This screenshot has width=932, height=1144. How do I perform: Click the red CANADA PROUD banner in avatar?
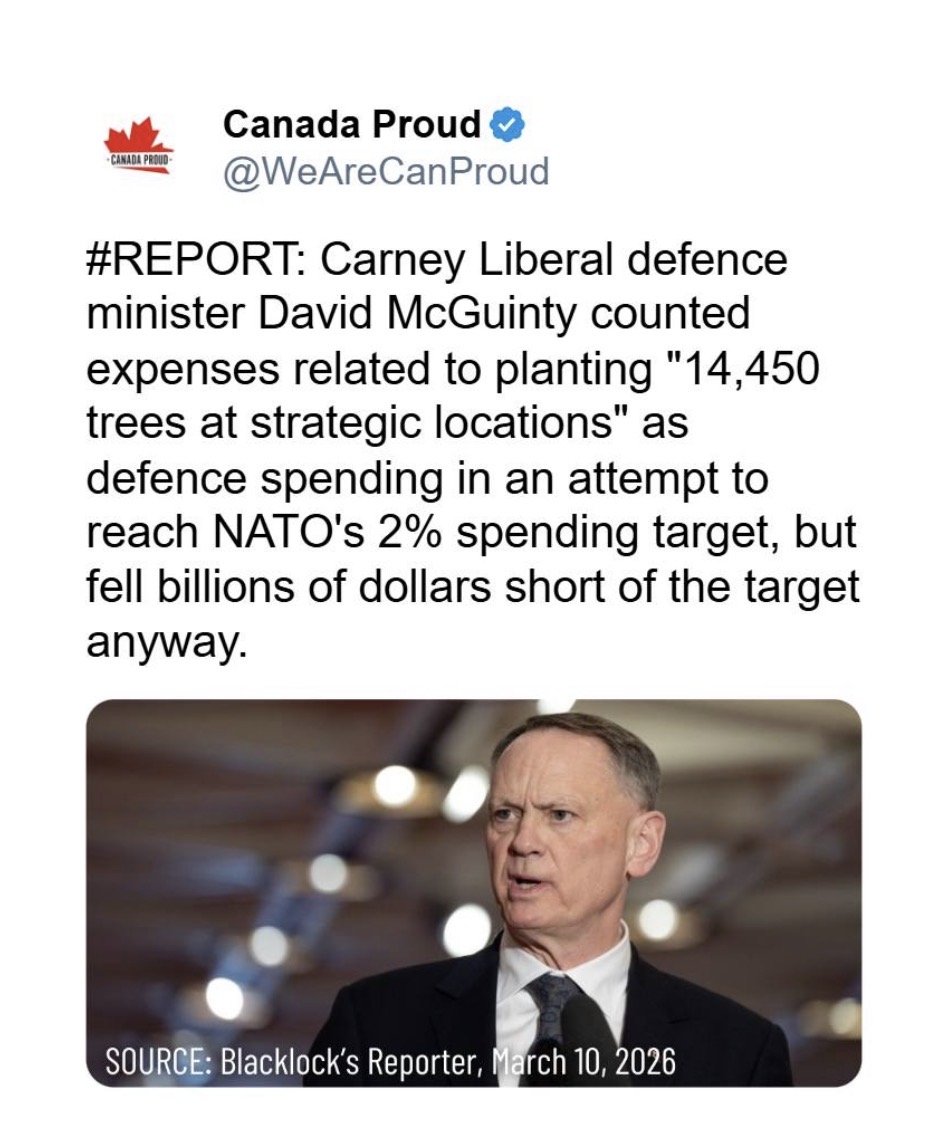[x=139, y=160]
